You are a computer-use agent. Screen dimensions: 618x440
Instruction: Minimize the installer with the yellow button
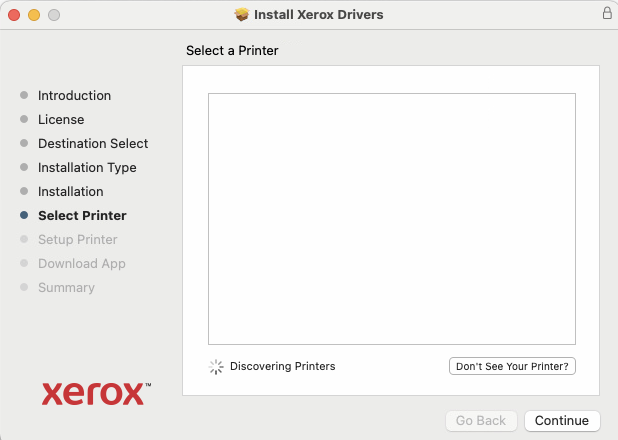(34, 15)
